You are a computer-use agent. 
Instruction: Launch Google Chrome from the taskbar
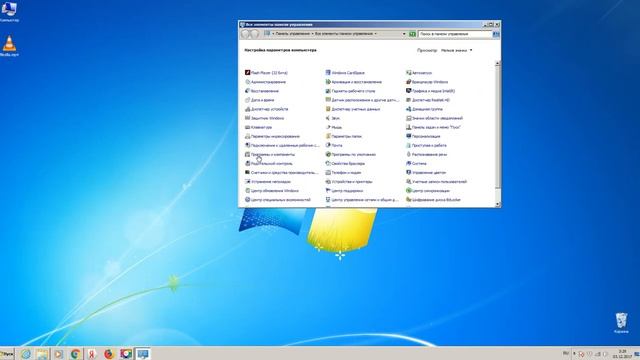(x=75, y=354)
